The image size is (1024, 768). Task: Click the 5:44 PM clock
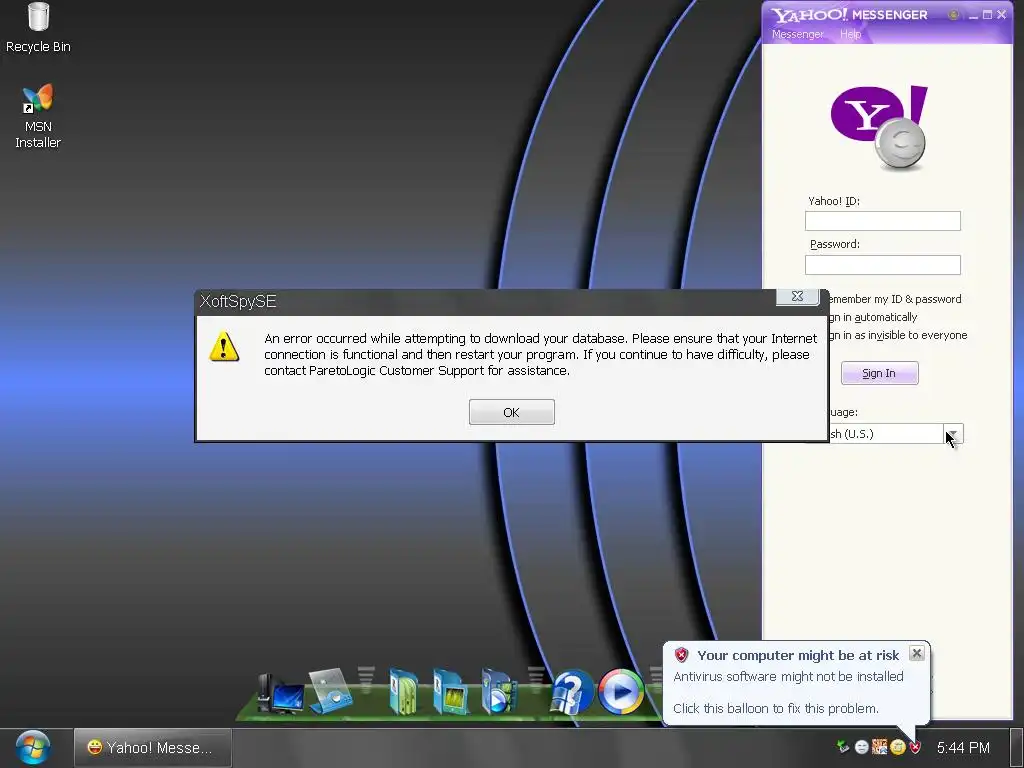[963, 748]
